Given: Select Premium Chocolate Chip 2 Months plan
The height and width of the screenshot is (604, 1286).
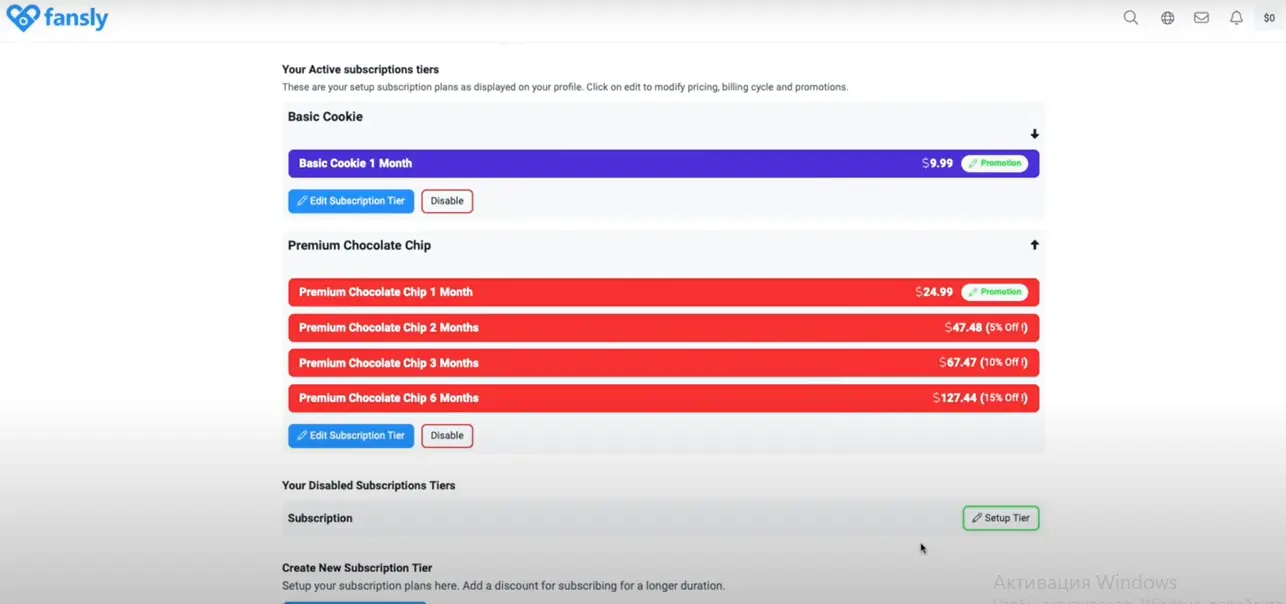Looking at the screenshot, I should pyautogui.click(x=600, y=328).
